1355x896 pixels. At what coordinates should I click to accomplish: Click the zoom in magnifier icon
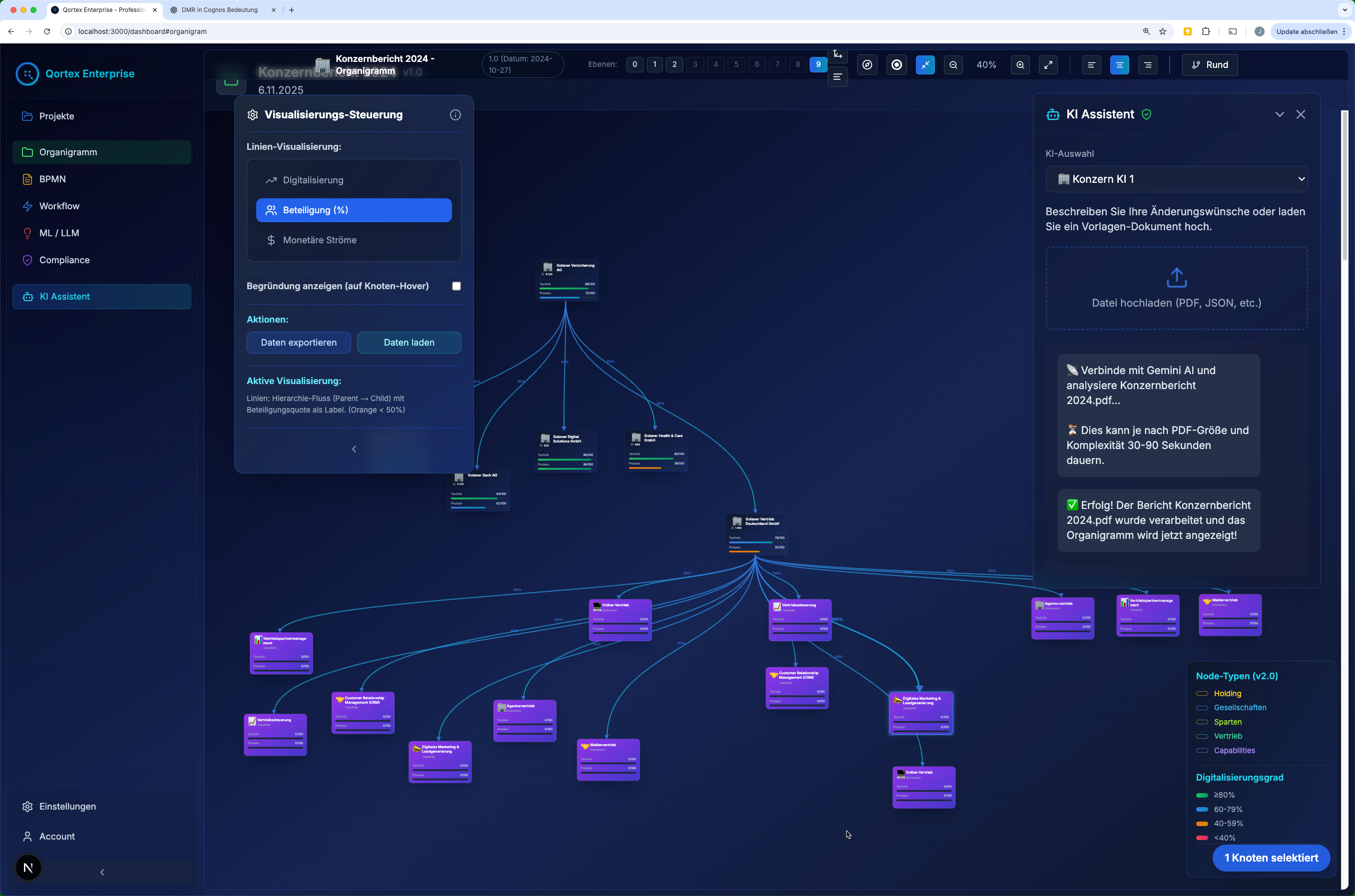tap(1020, 65)
